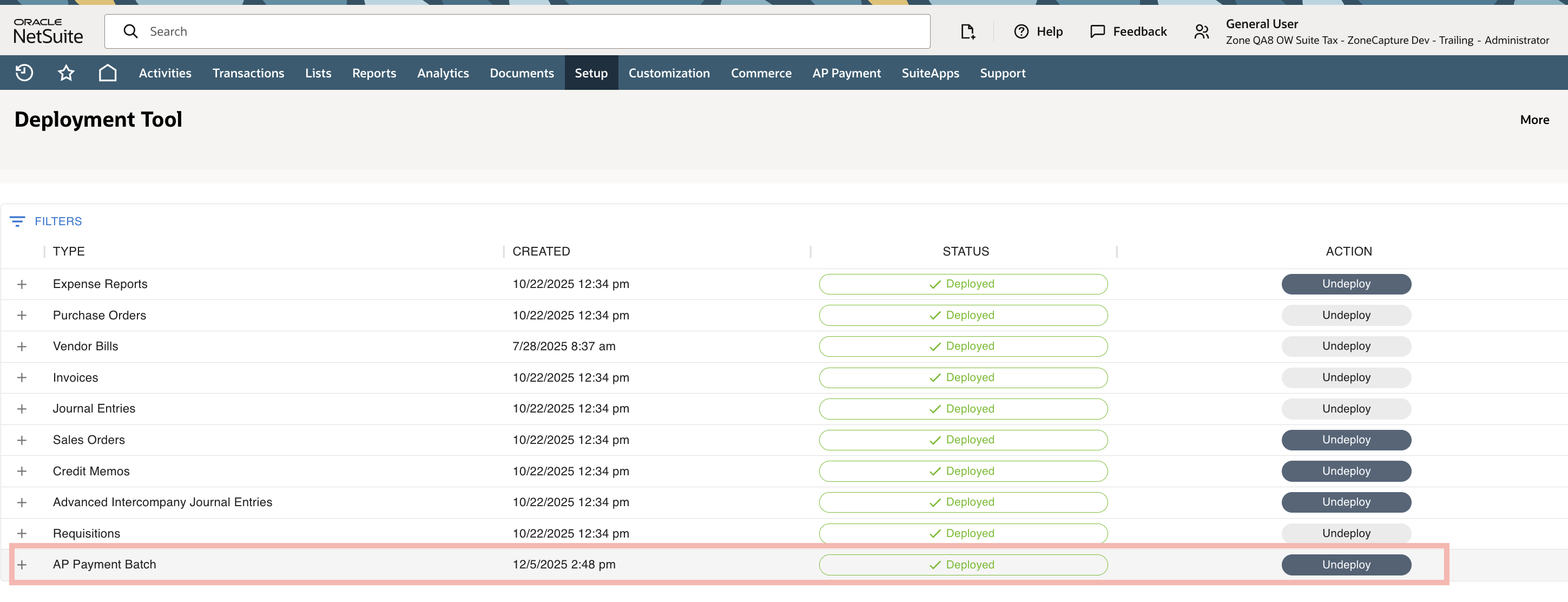Click the ACTION column header
Screen dimensions: 1568x602
pyautogui.click(x=1348, y=252)
